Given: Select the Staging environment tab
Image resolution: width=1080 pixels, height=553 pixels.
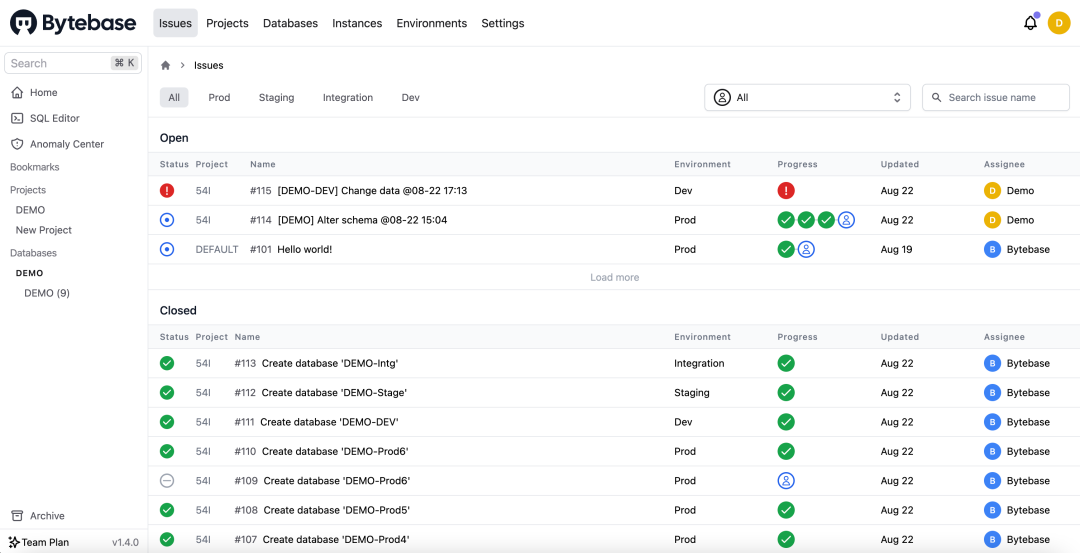Looking at the screenshot, I should pos(276,98).
